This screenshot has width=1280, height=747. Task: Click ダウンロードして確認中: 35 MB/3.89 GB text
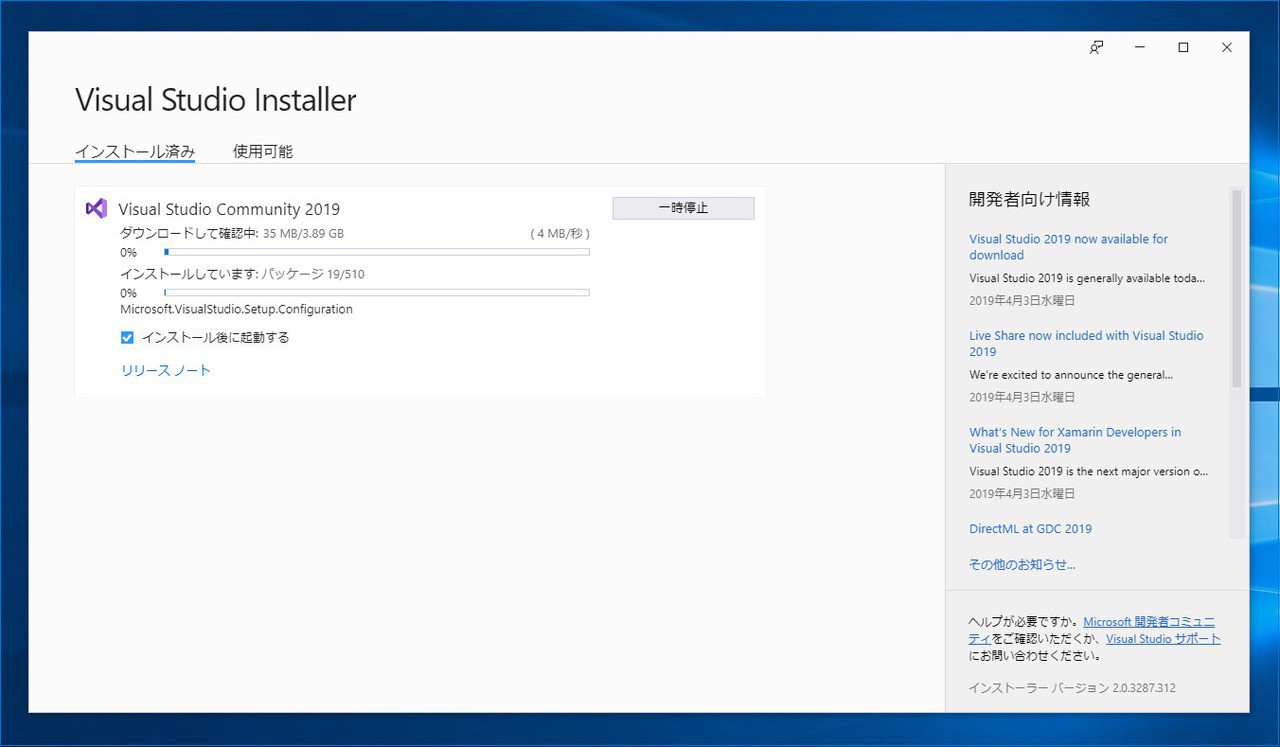click(x=232, y=234)
